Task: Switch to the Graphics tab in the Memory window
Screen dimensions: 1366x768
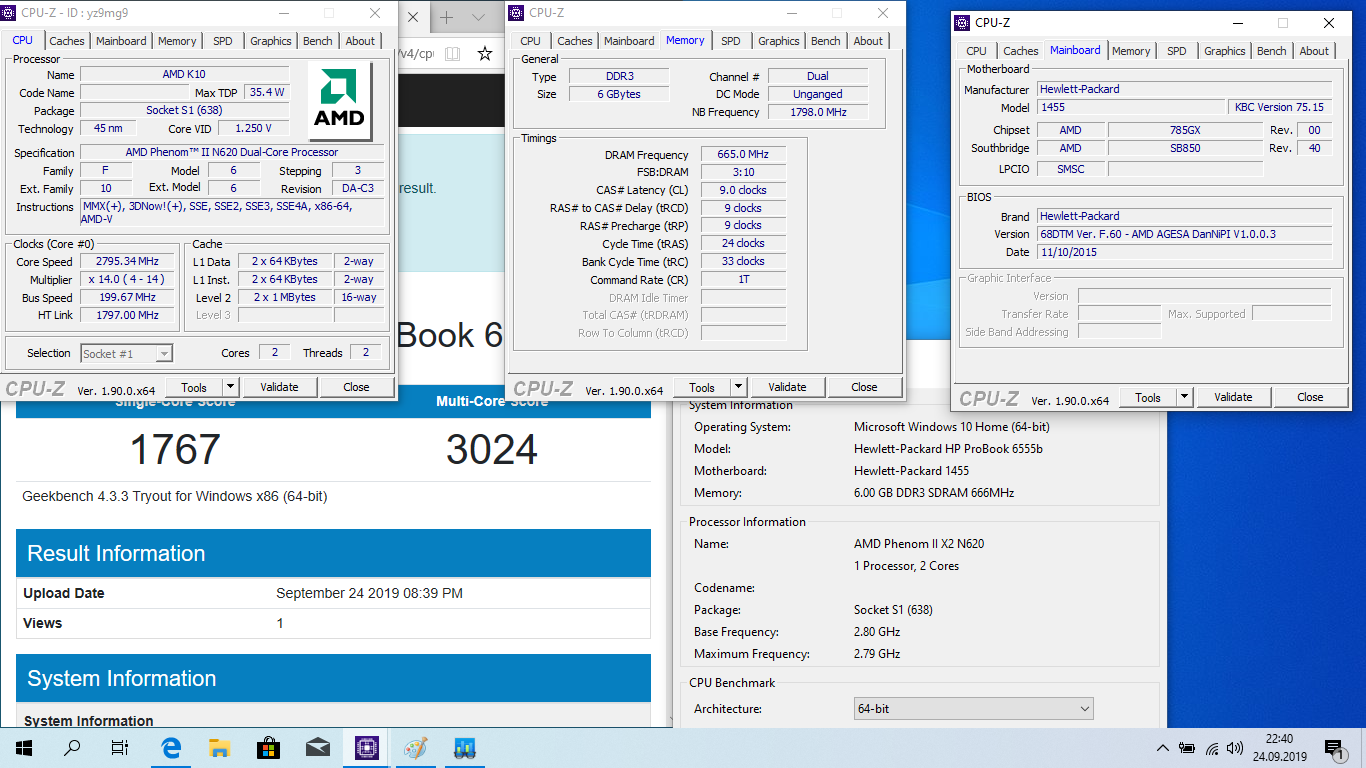Action: click(x=779, y=41)
